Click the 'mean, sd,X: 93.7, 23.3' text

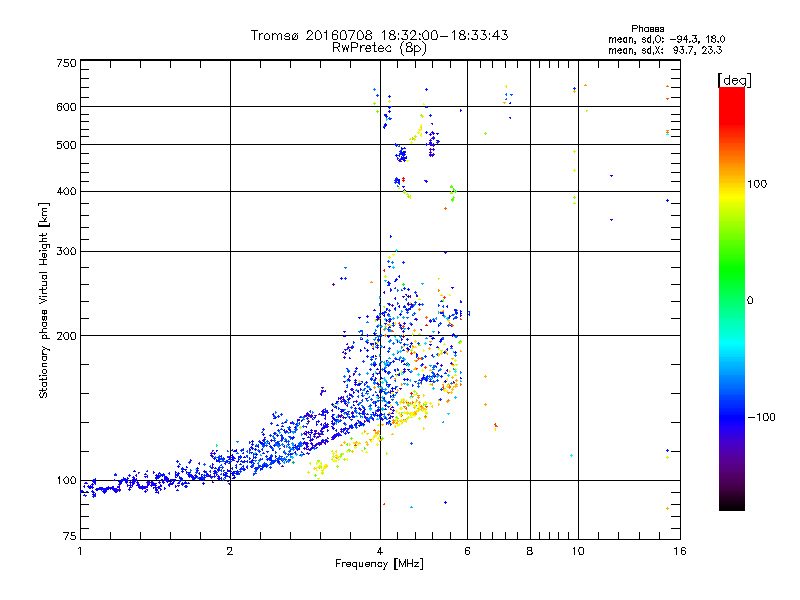click(x=665, y=50)
